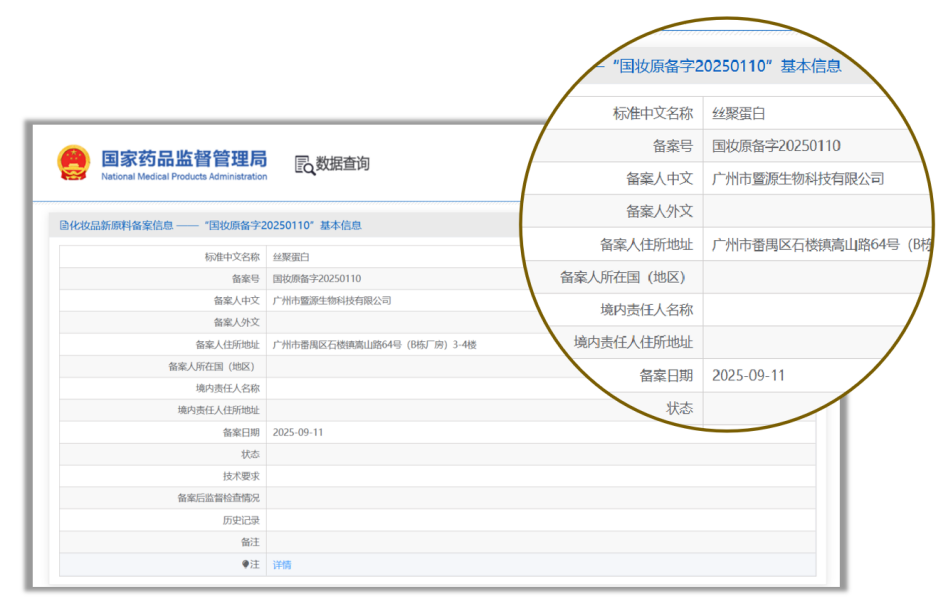Select the 备案后监督检查情况 row label

pyautogui.click(x=219, y=498)
